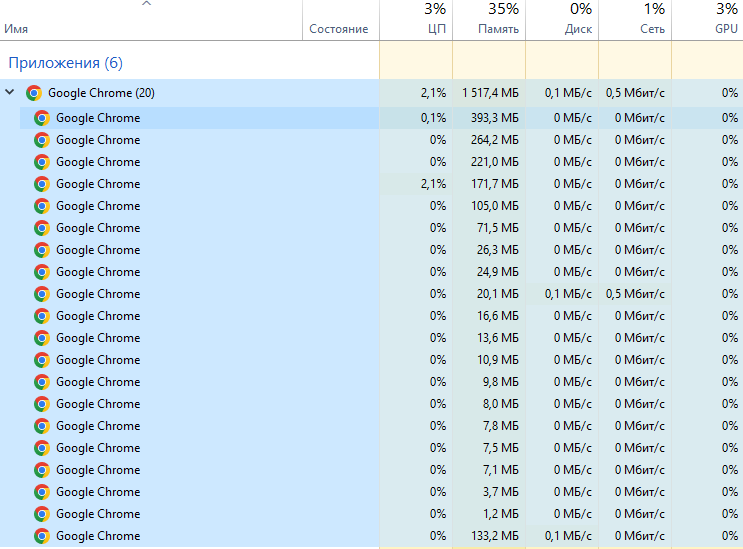Select the Chrome process name with 393,3 МБ memory
Image resolution: width=743 pixels, height=549 pixels.
[x=98, y=118]
